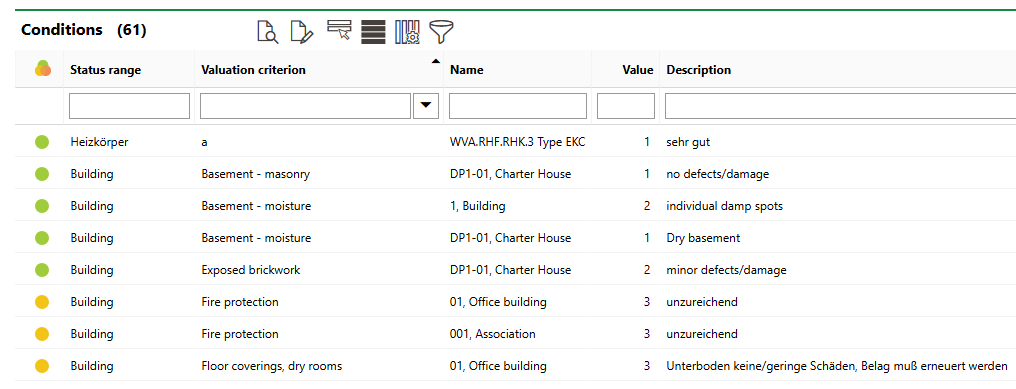Click value 3 in Floor coverings row
Screen dimensions: 1016x389
pyautogui.click(x=647, y=366)
